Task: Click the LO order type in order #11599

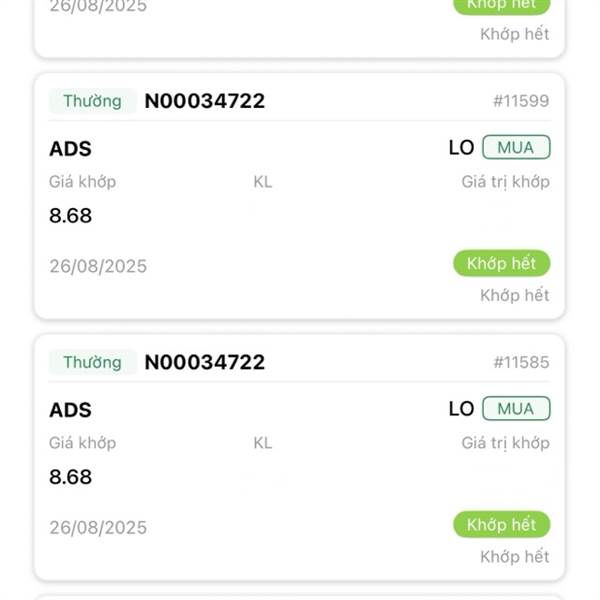Action: pos(461,148)
